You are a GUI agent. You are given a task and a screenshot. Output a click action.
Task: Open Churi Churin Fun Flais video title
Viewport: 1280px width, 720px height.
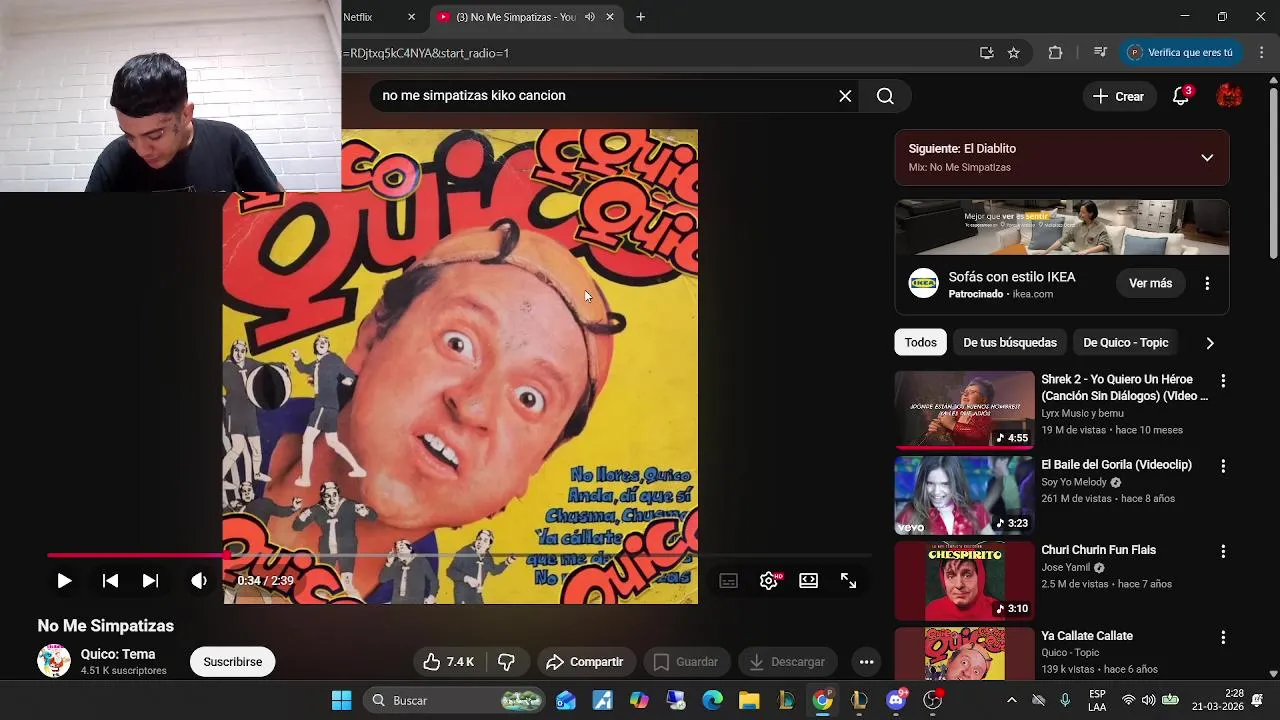pos(1098,550)
